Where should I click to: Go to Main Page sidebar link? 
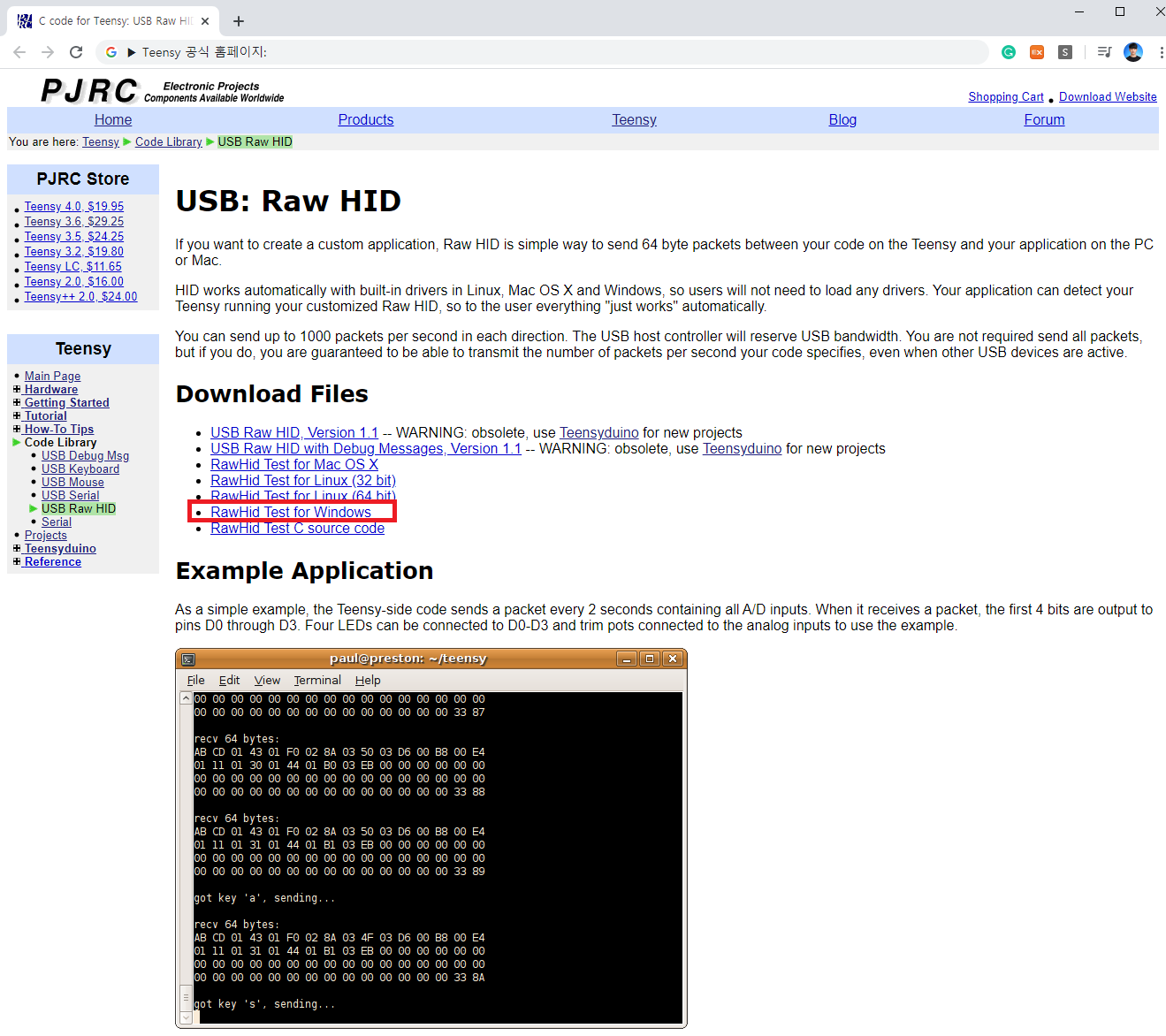52,376
